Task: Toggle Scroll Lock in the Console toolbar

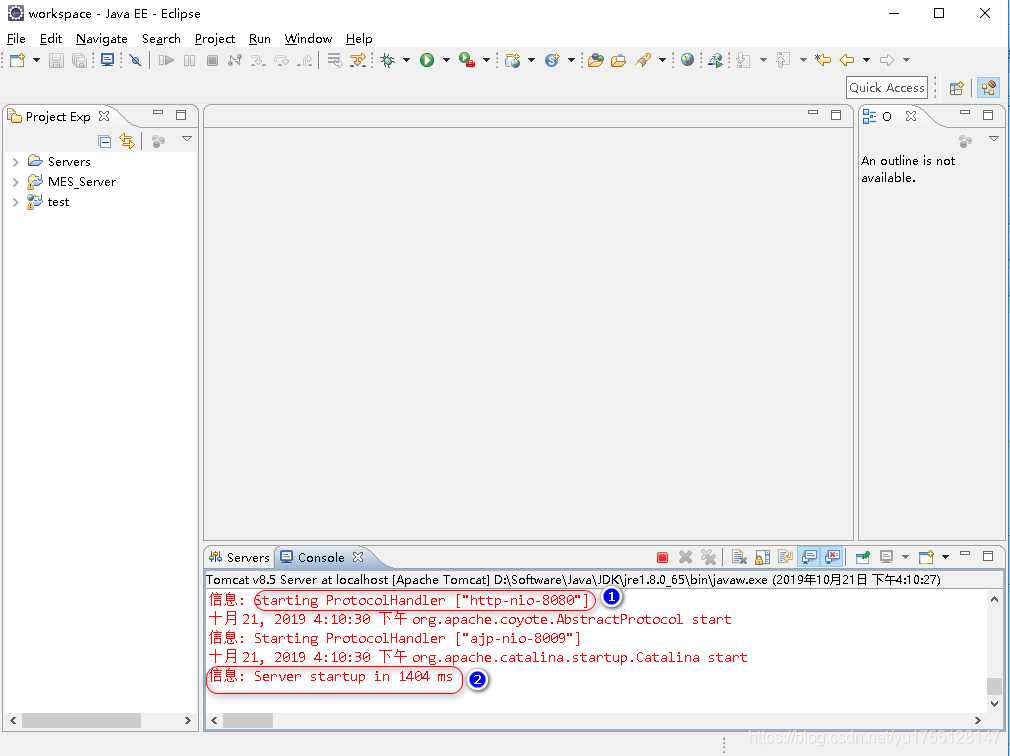Action: coord(762,558)
